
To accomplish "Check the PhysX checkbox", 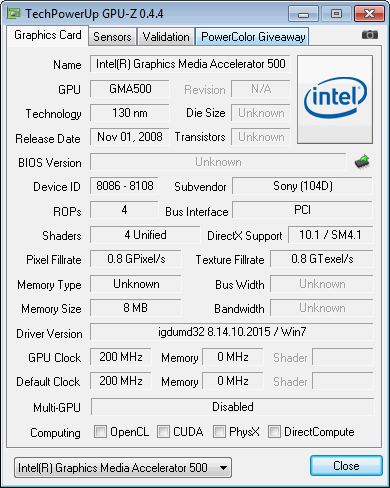I will [x=219, y=431].
